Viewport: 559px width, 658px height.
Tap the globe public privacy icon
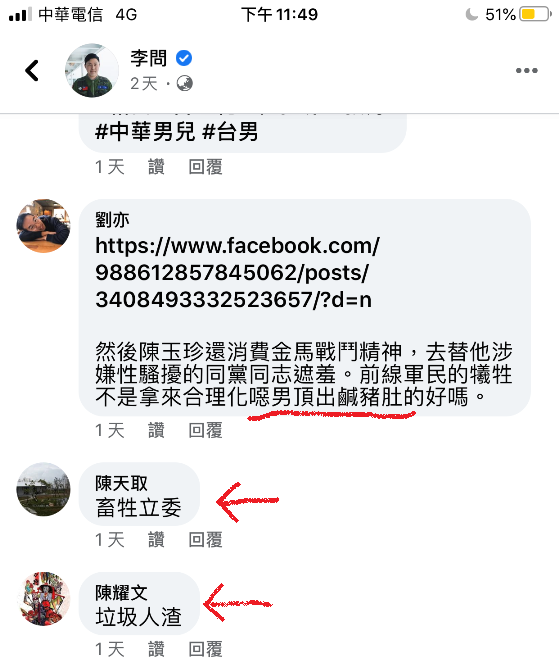point(185,84)
